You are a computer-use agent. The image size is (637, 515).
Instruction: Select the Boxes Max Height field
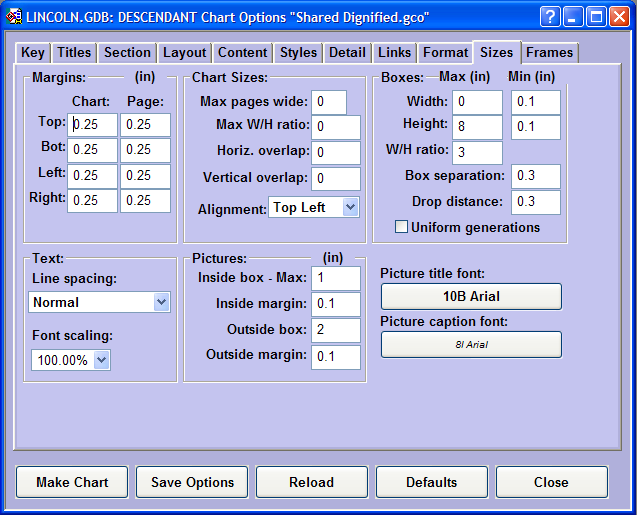click(x=477, y=127)
